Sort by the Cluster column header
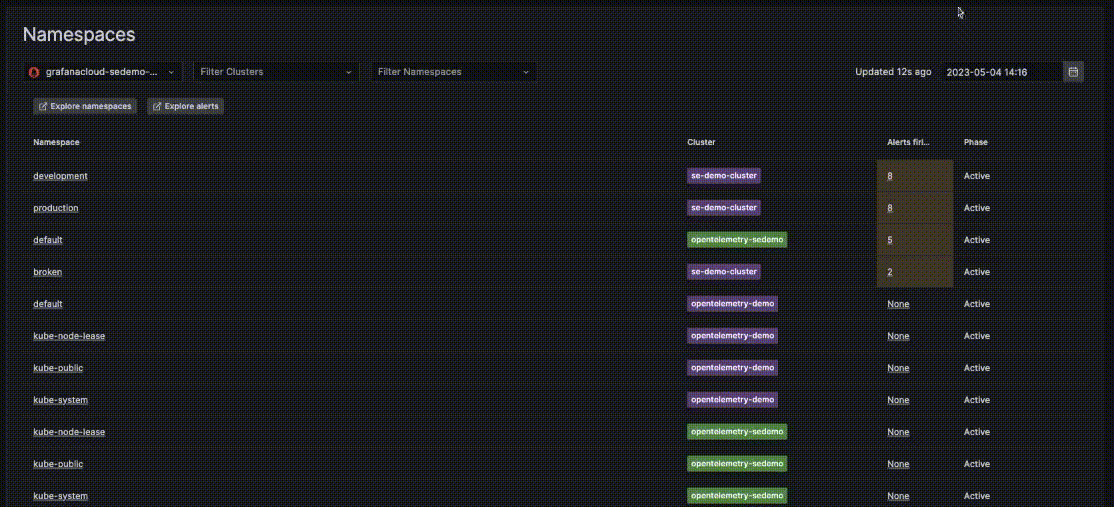 (x=701, y=142)
